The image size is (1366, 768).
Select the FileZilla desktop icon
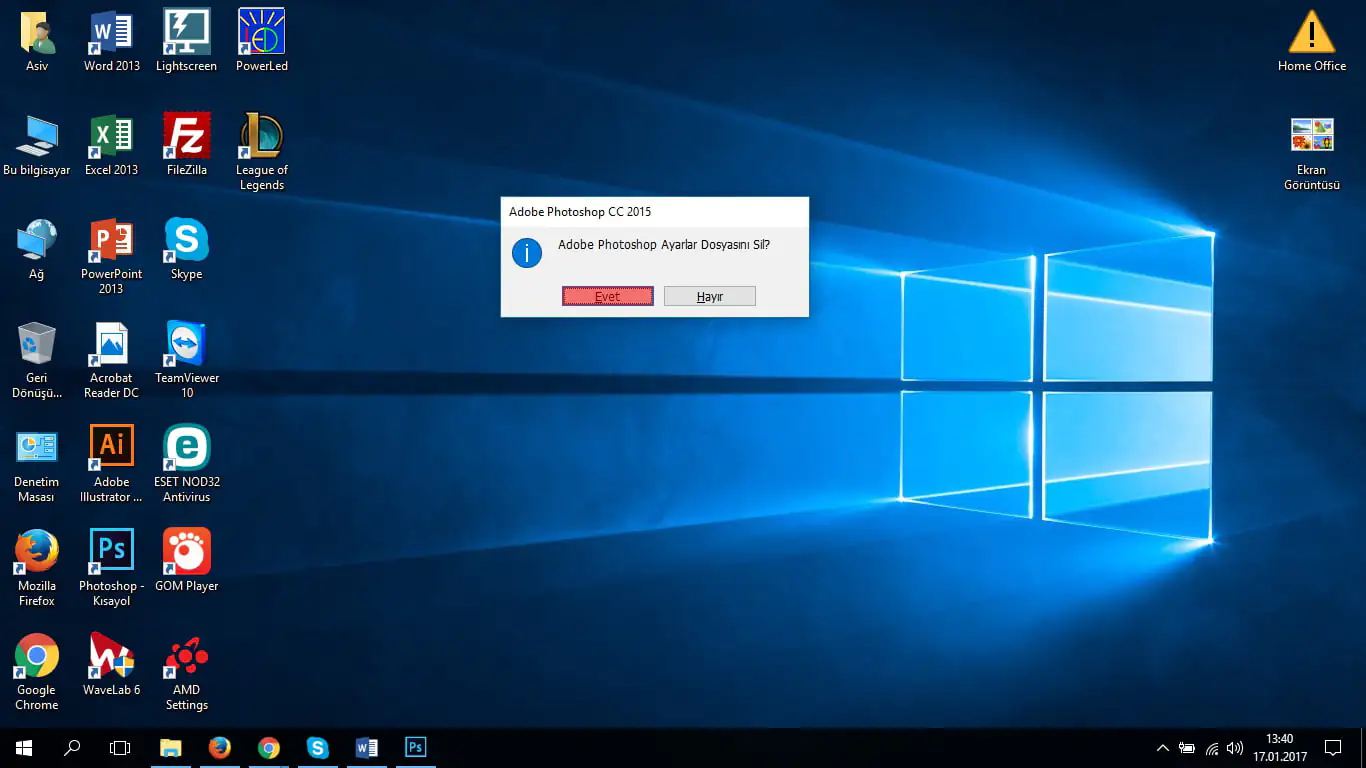coord(186,137)
